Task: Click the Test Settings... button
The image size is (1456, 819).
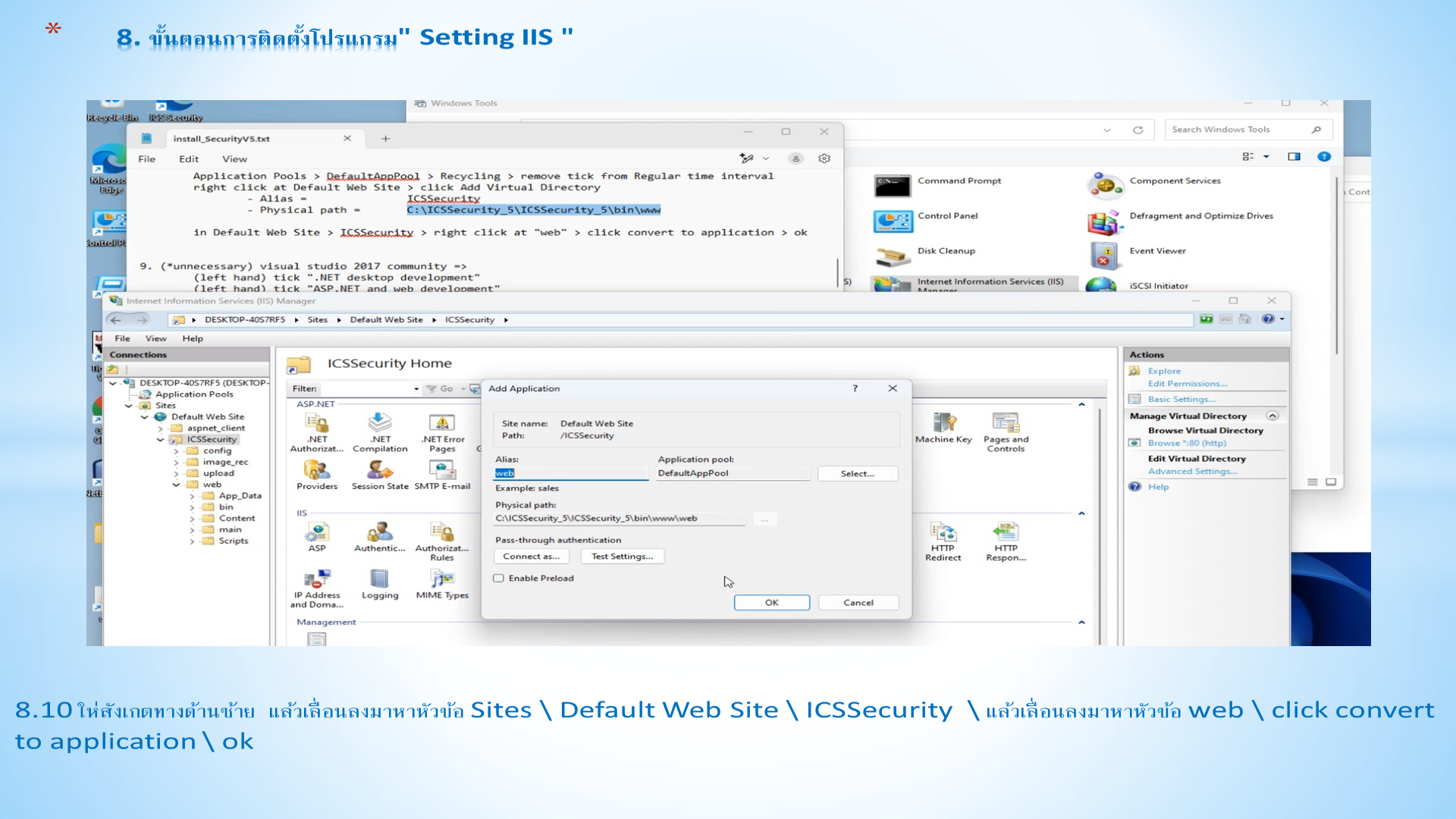Action: (x=622, y=557)
